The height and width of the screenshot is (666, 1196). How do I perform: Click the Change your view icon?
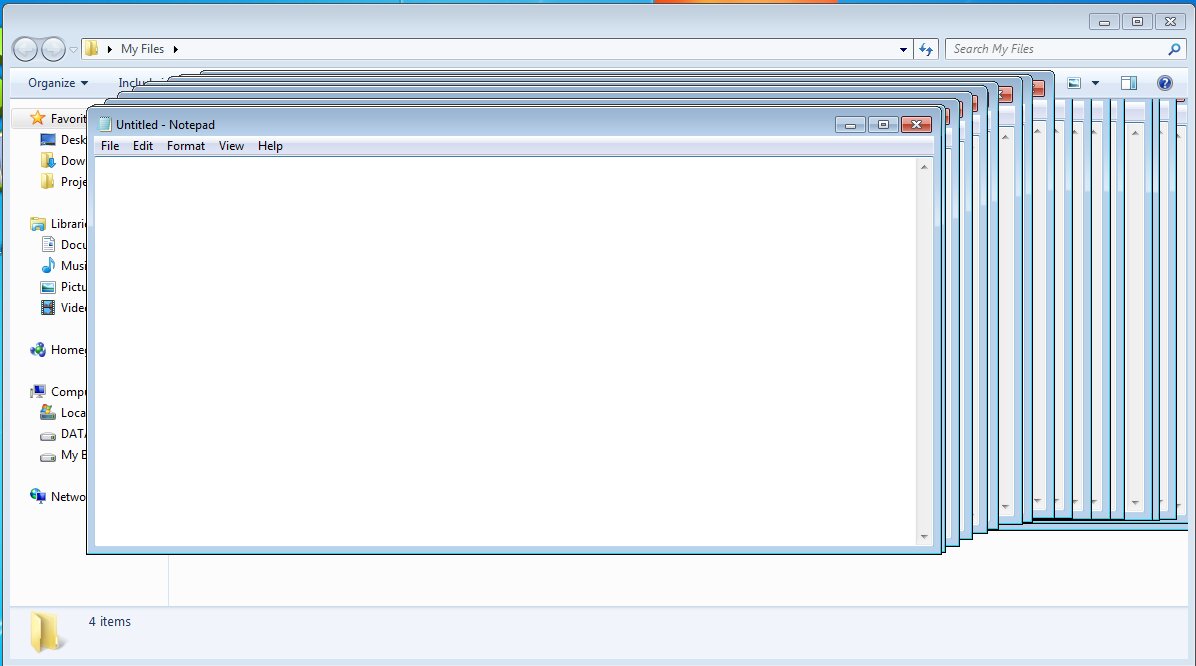pos(1074,83)
